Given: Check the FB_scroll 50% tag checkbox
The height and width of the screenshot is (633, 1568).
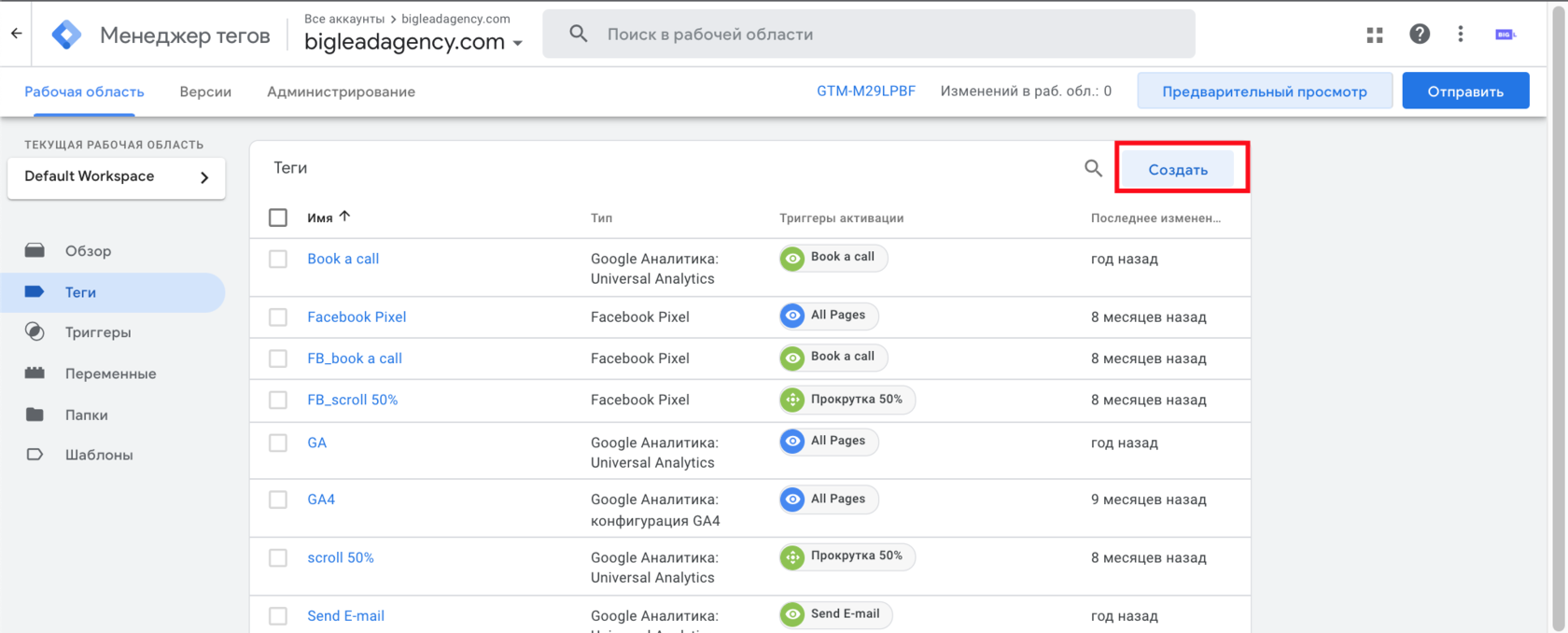Looking at the screenshot, I should click(x=278, y=400).
